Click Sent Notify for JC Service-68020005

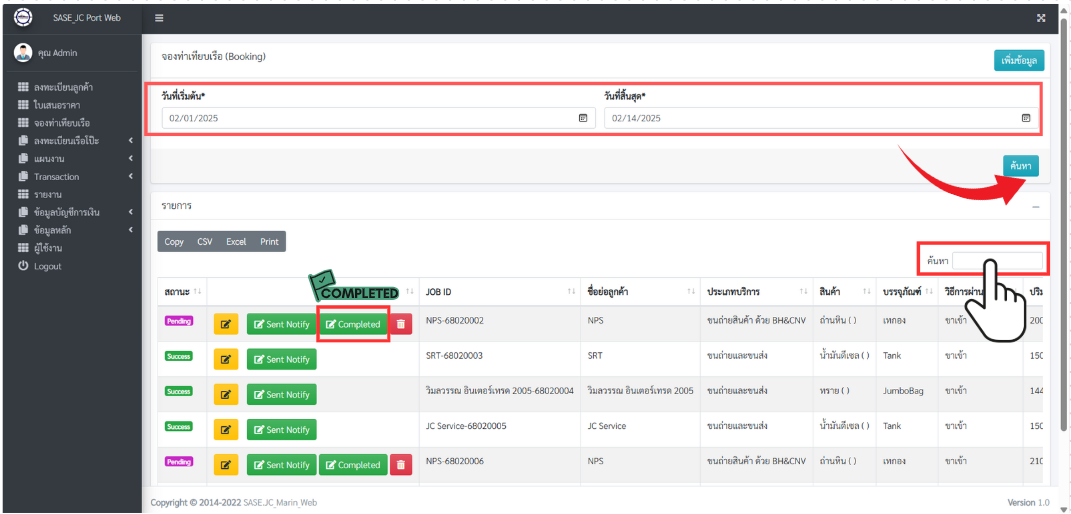pos(281,430)
